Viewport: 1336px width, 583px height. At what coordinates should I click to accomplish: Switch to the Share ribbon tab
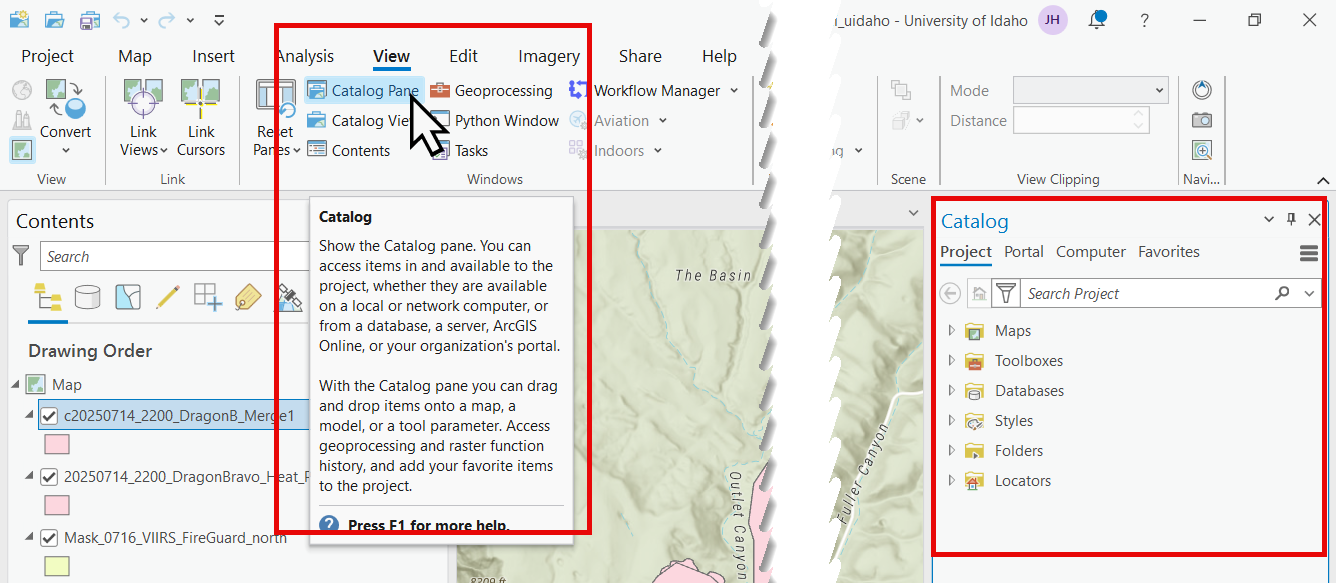[640, 56]
